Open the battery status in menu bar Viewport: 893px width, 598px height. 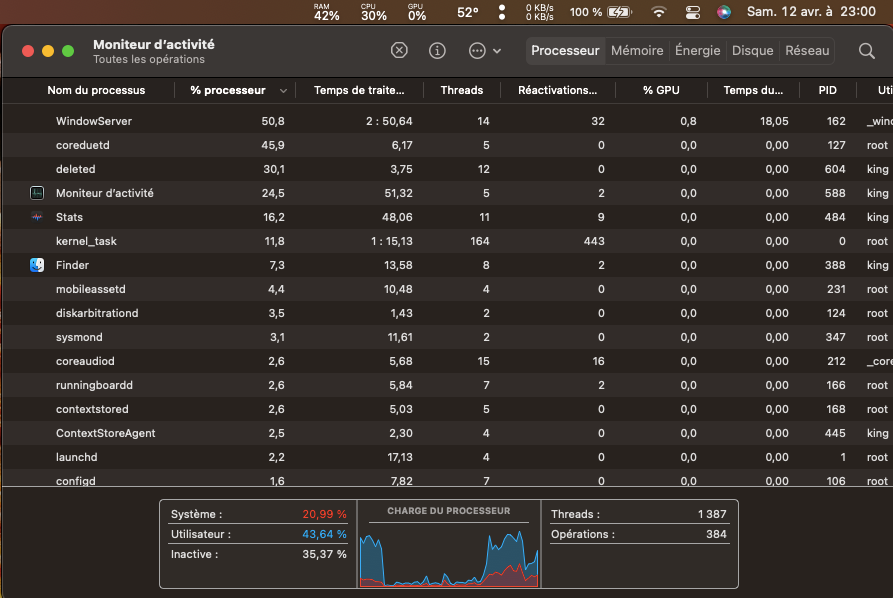(619, 13)
